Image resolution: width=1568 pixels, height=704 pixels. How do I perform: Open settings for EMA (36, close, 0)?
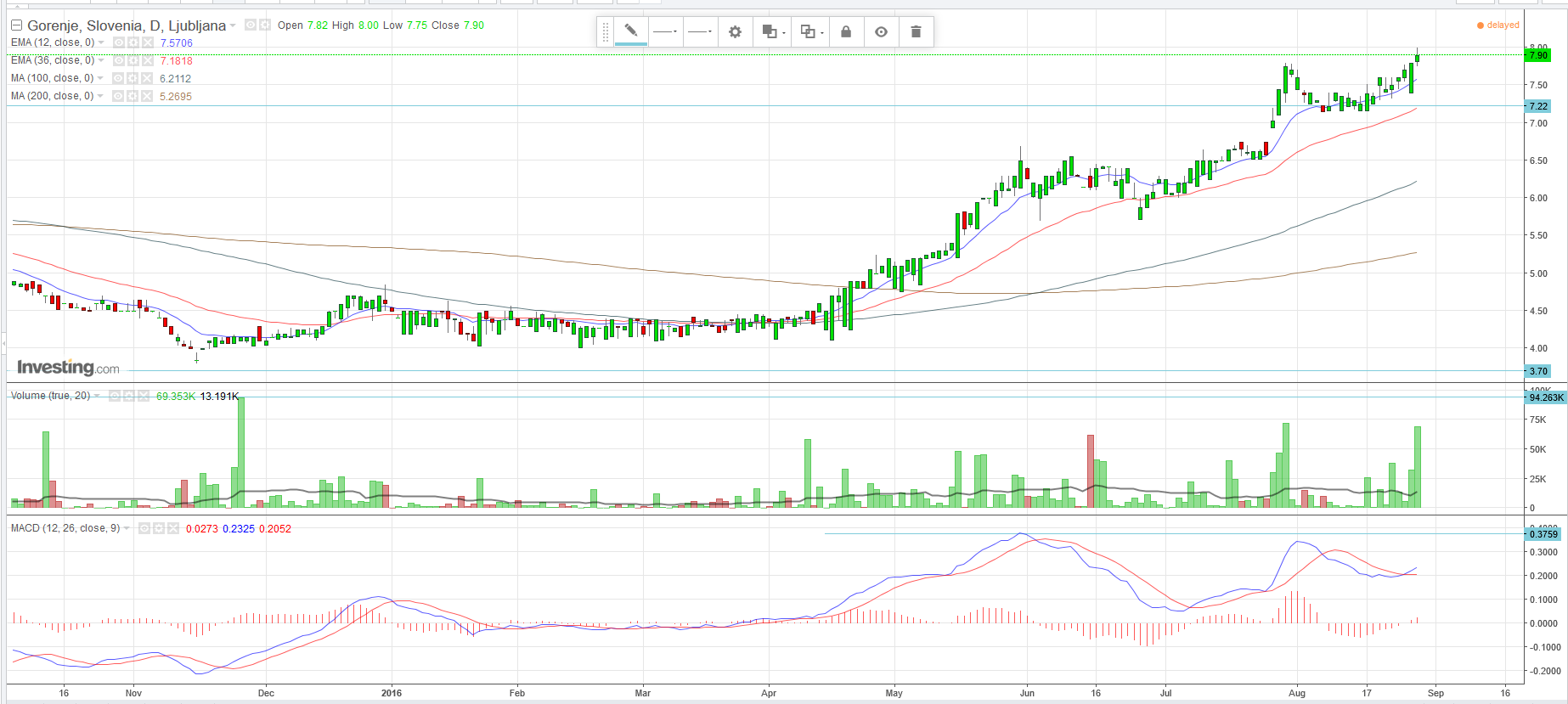133,60
